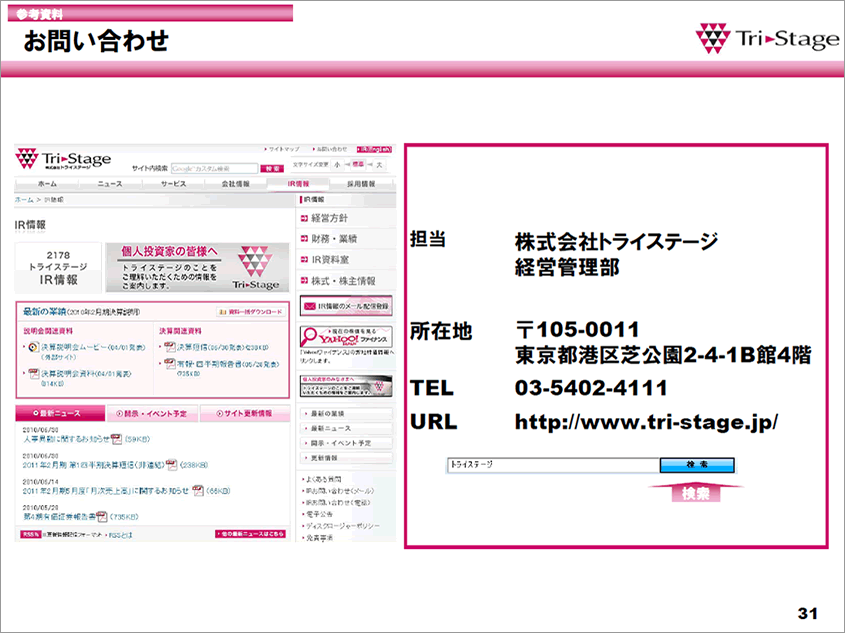Image resolution: width=845 pixels, height=633 pixels.
Task: Click PDF icon beside 第1四半期決算短信
Action: click(171, 464)
